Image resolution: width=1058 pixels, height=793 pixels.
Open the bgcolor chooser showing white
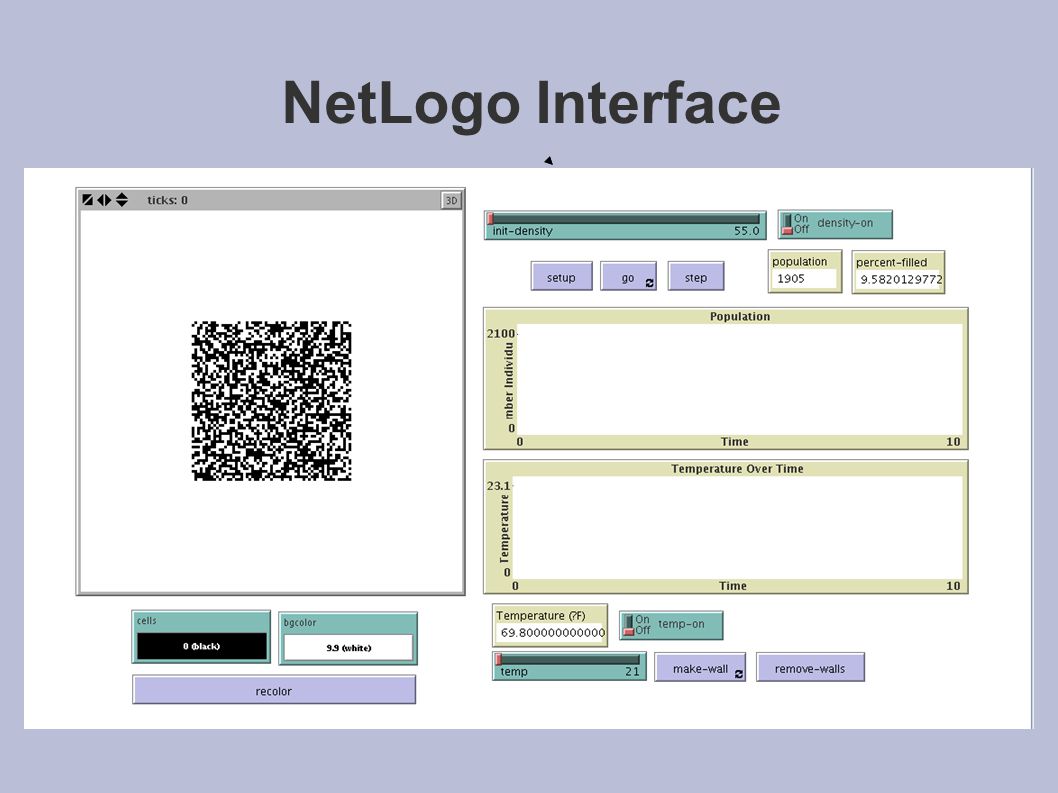[348, 647]
